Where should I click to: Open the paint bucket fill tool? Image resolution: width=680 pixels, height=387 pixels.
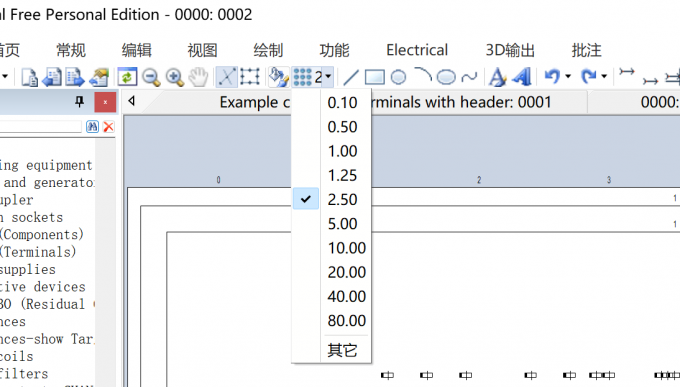point(278,77)
